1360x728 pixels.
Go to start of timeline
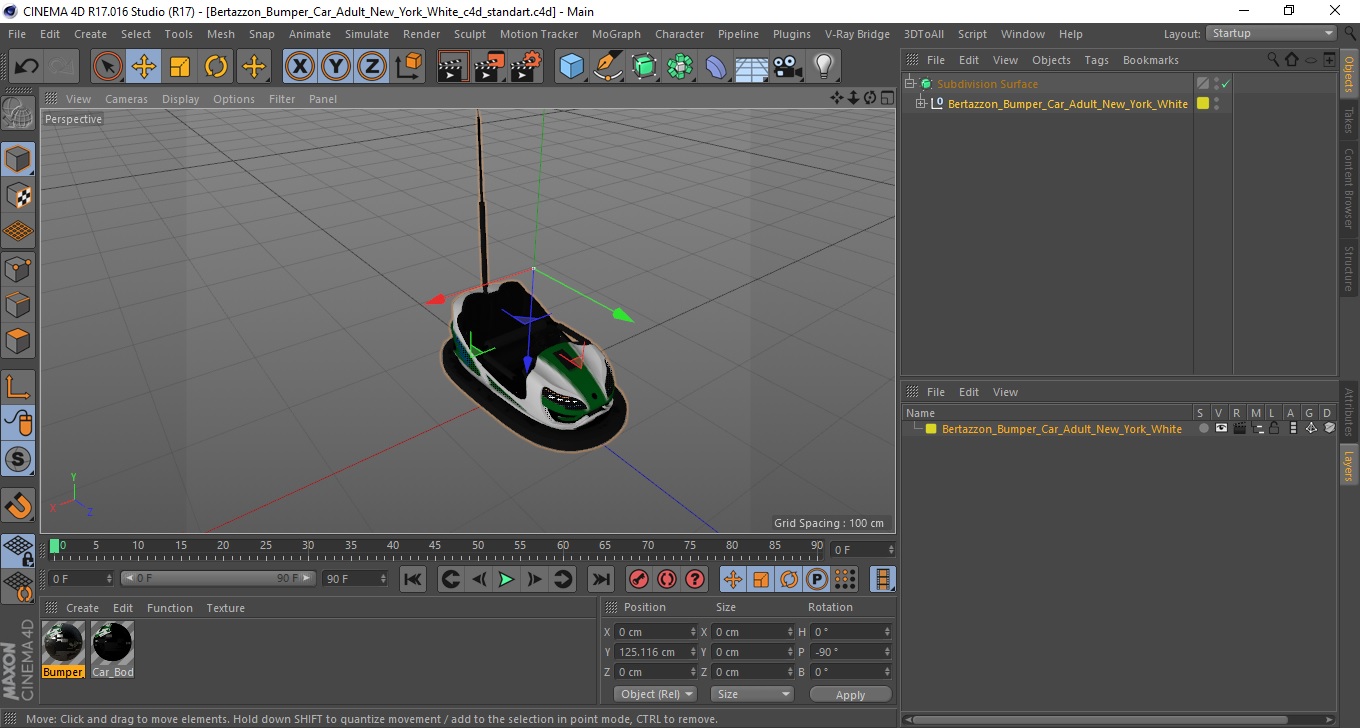pyautogui.click(x=412, y=579)
